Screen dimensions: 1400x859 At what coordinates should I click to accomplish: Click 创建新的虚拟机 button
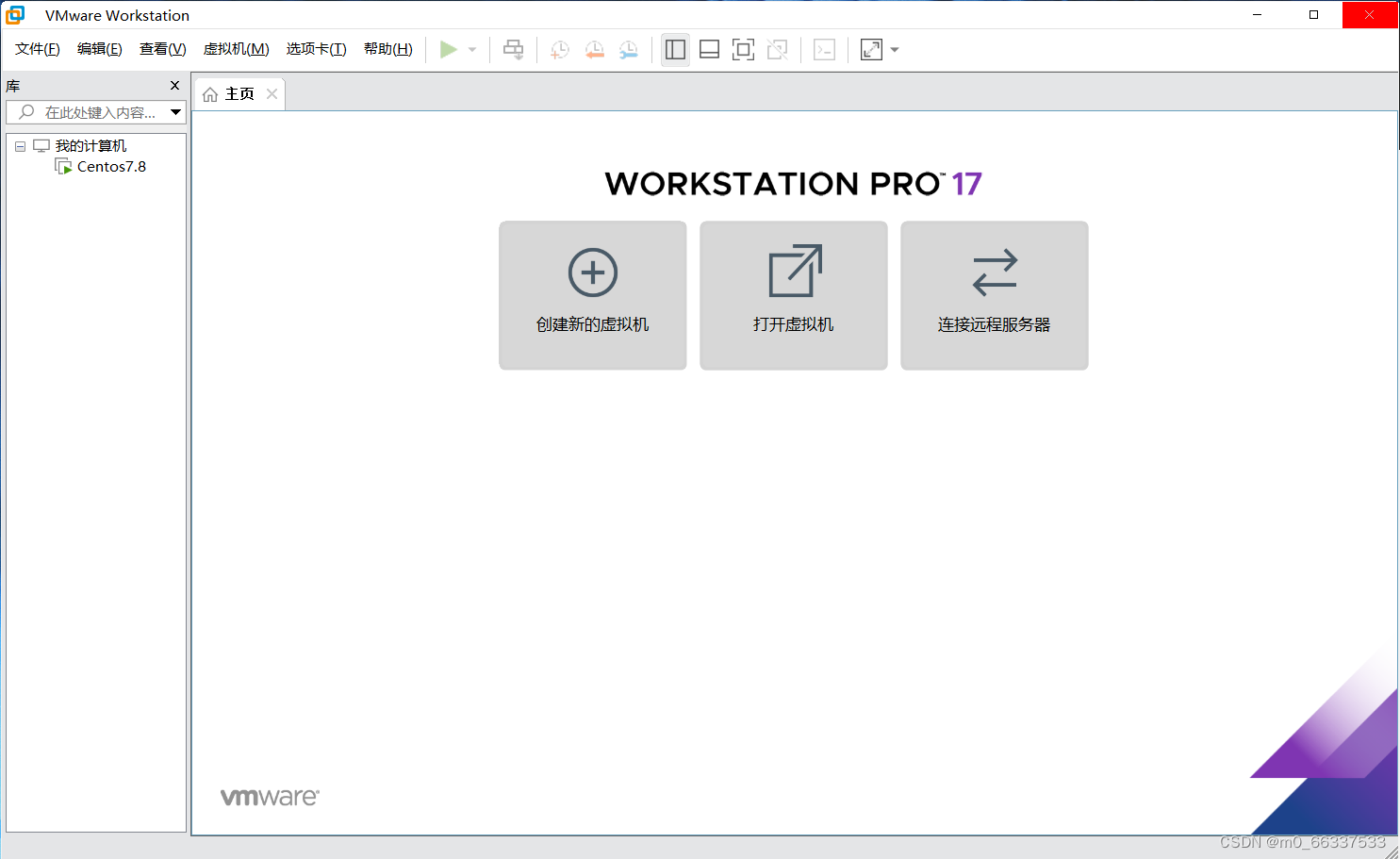pyautogui.click(x=593, y=295)
